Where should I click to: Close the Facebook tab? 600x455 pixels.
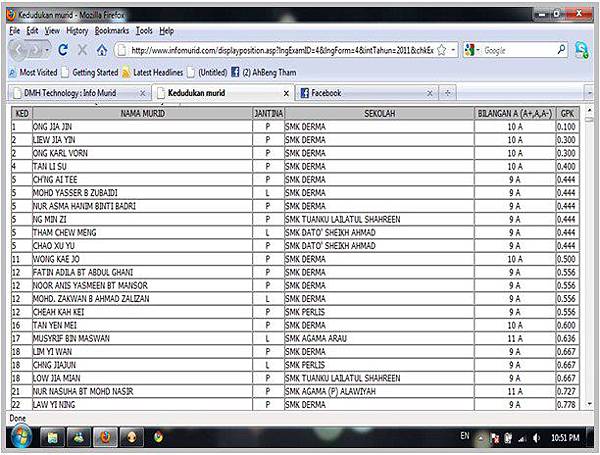[430, 93]
